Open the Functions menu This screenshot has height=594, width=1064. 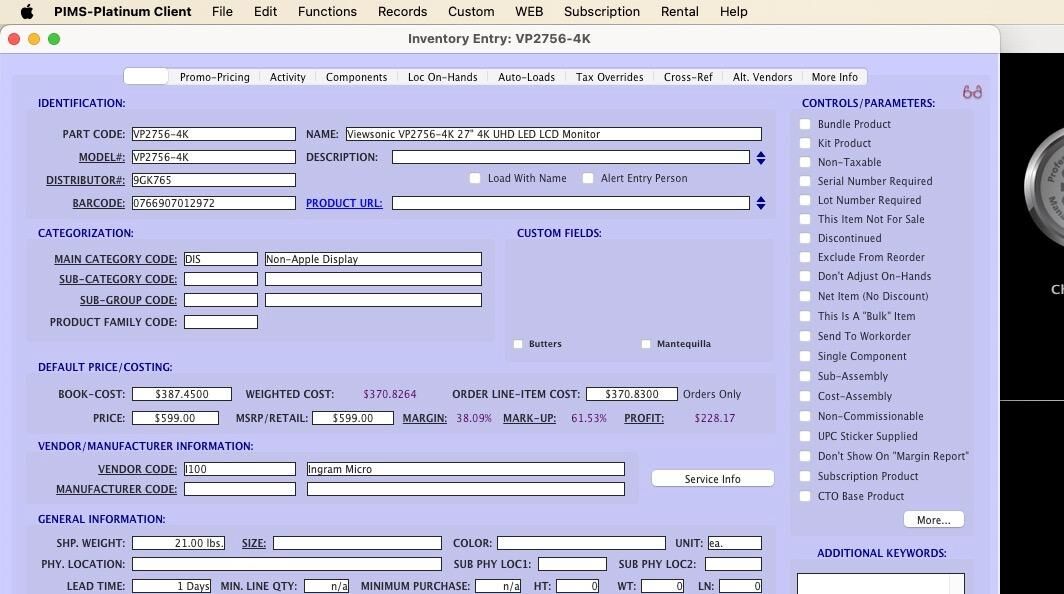(327, 12)
